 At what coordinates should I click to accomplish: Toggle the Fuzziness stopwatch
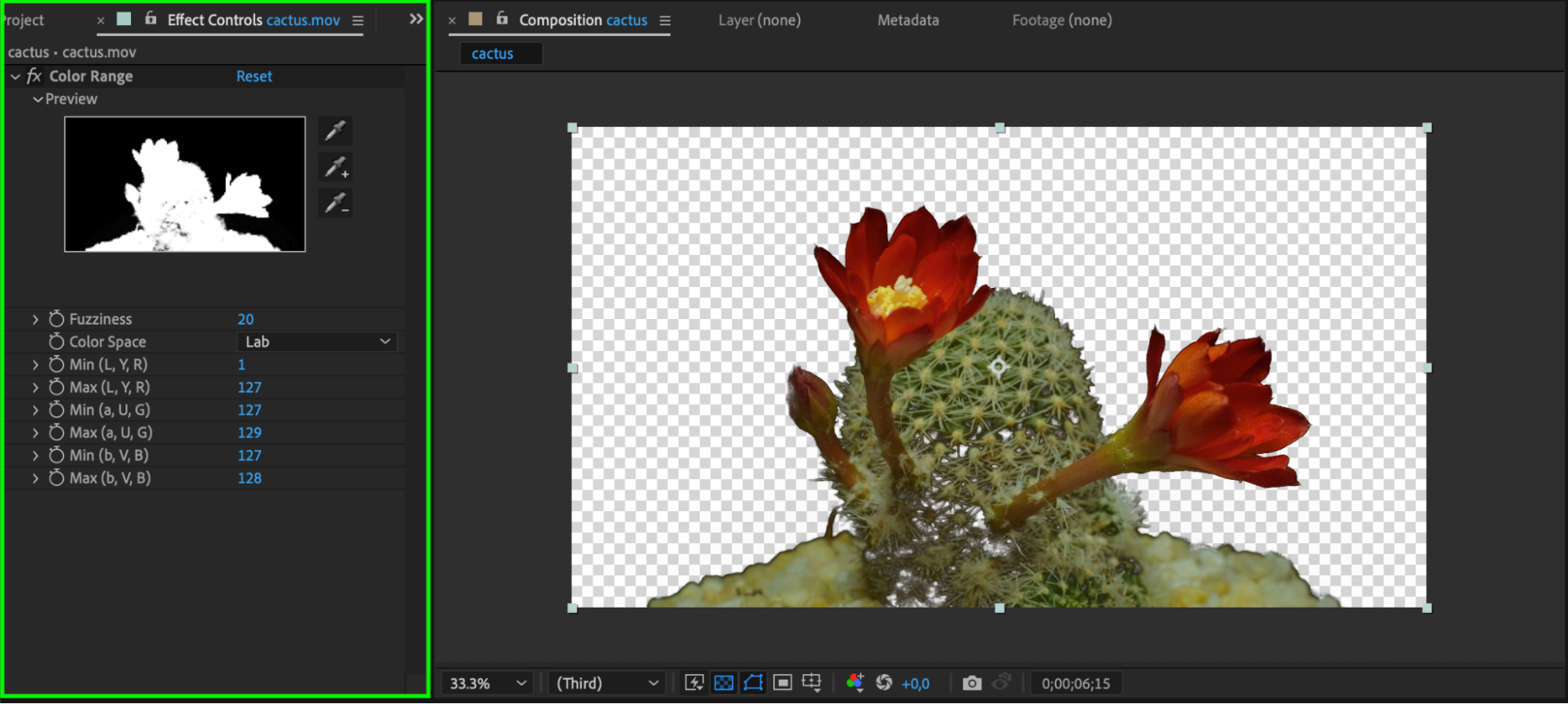coord(56,319)
